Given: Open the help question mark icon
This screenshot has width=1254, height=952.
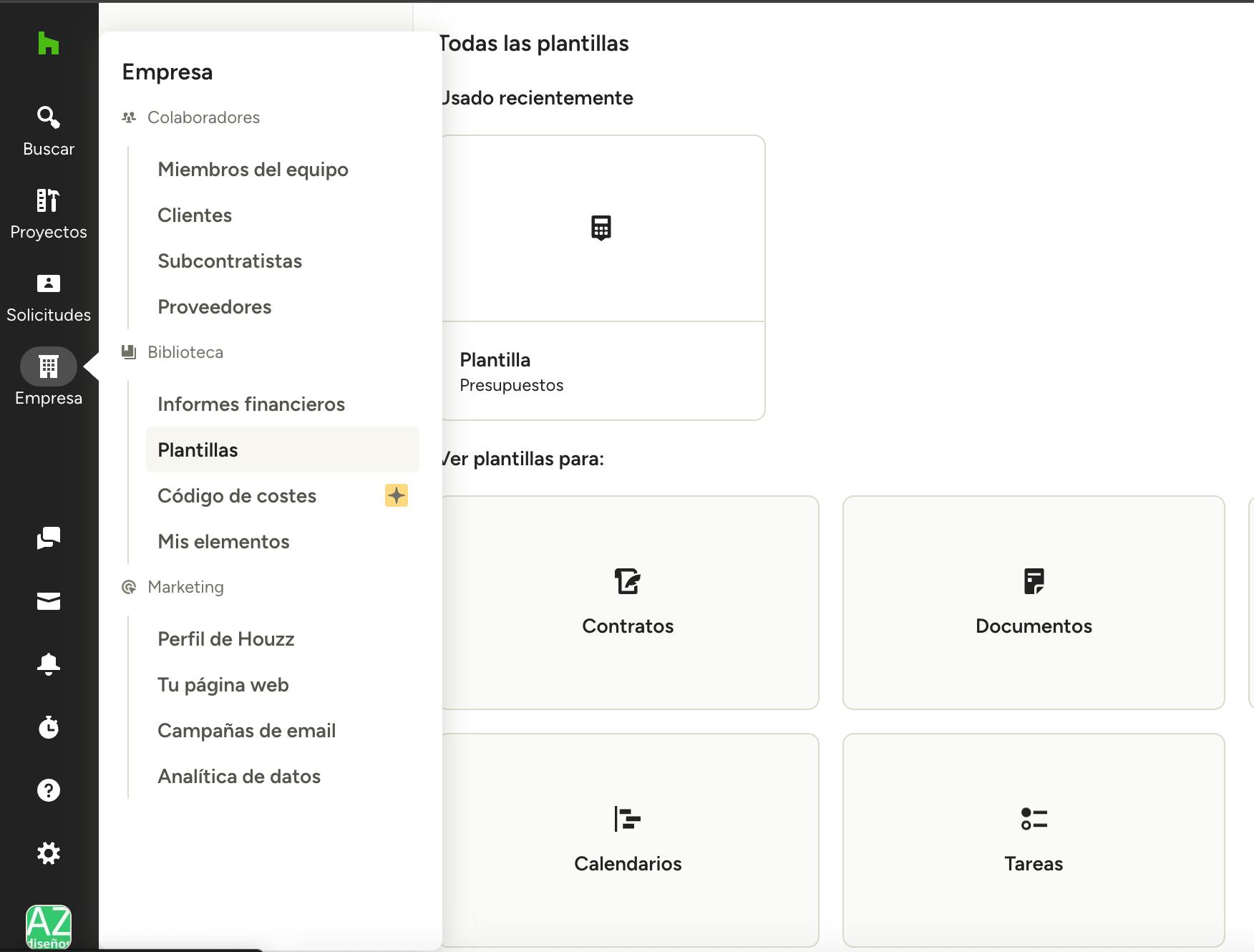Looking at the screenshot, I should click(48, 790).
